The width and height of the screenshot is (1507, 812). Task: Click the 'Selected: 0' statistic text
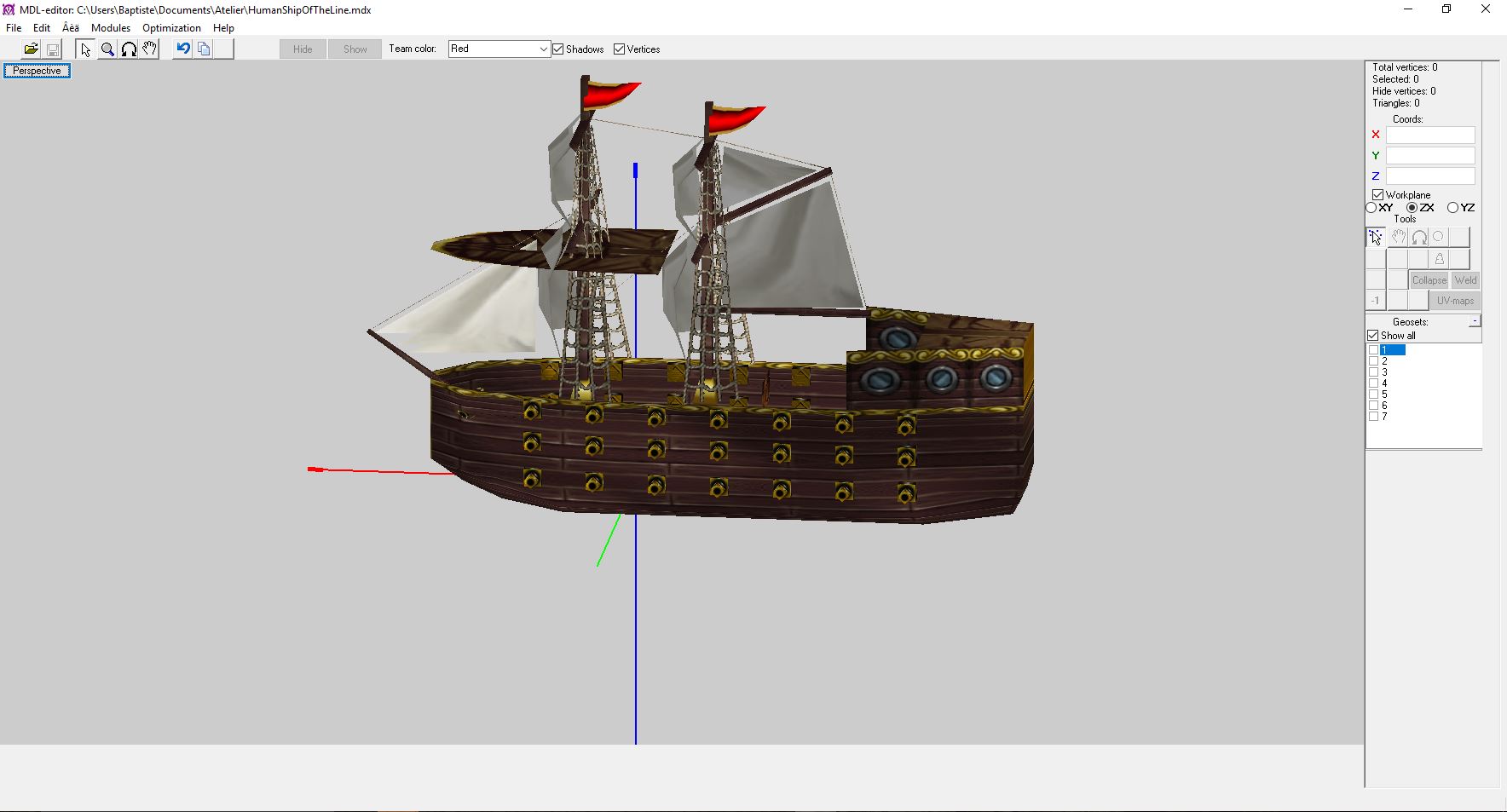1395,79
